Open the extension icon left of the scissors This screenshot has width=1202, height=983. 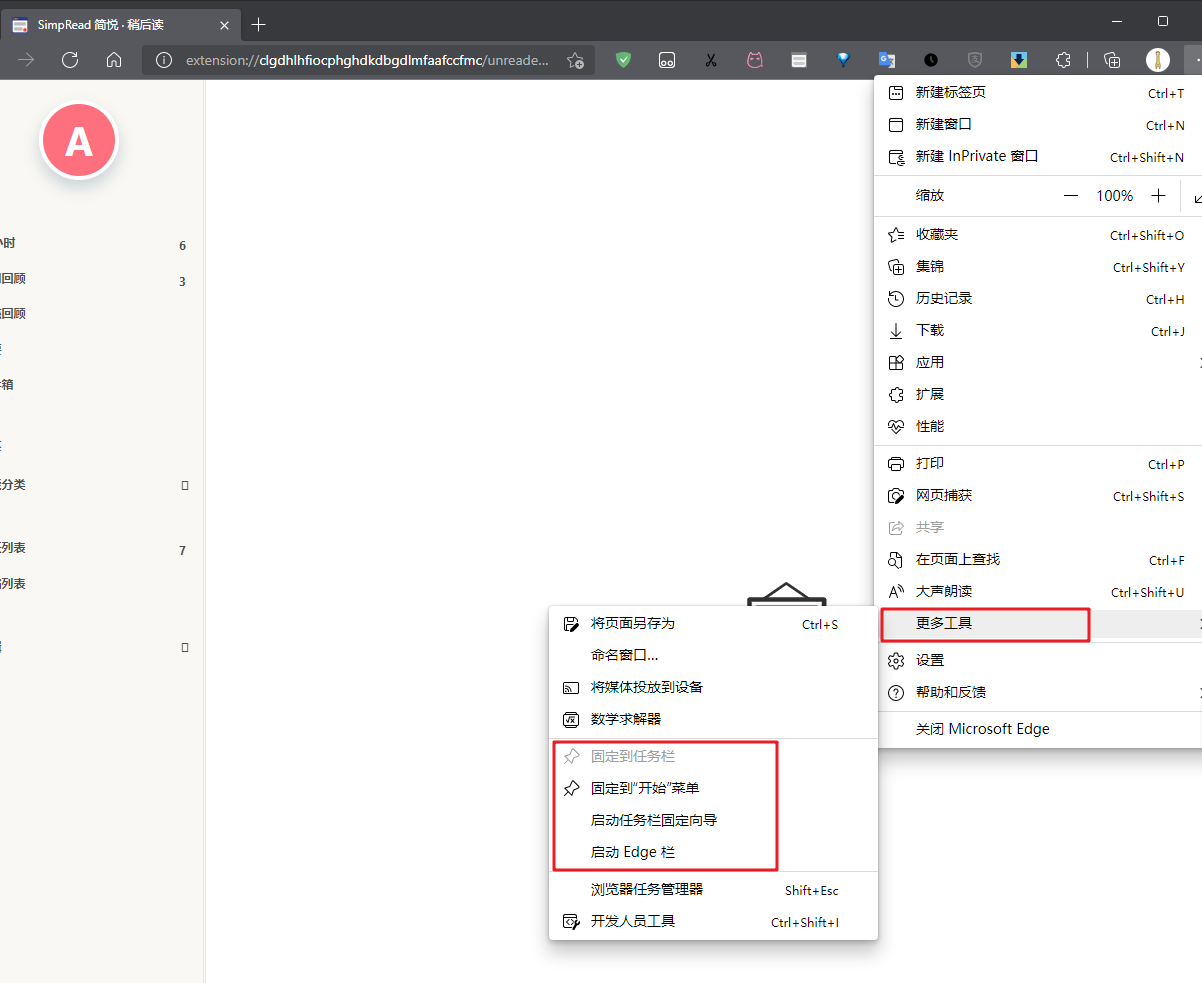(x=667, y=60)
